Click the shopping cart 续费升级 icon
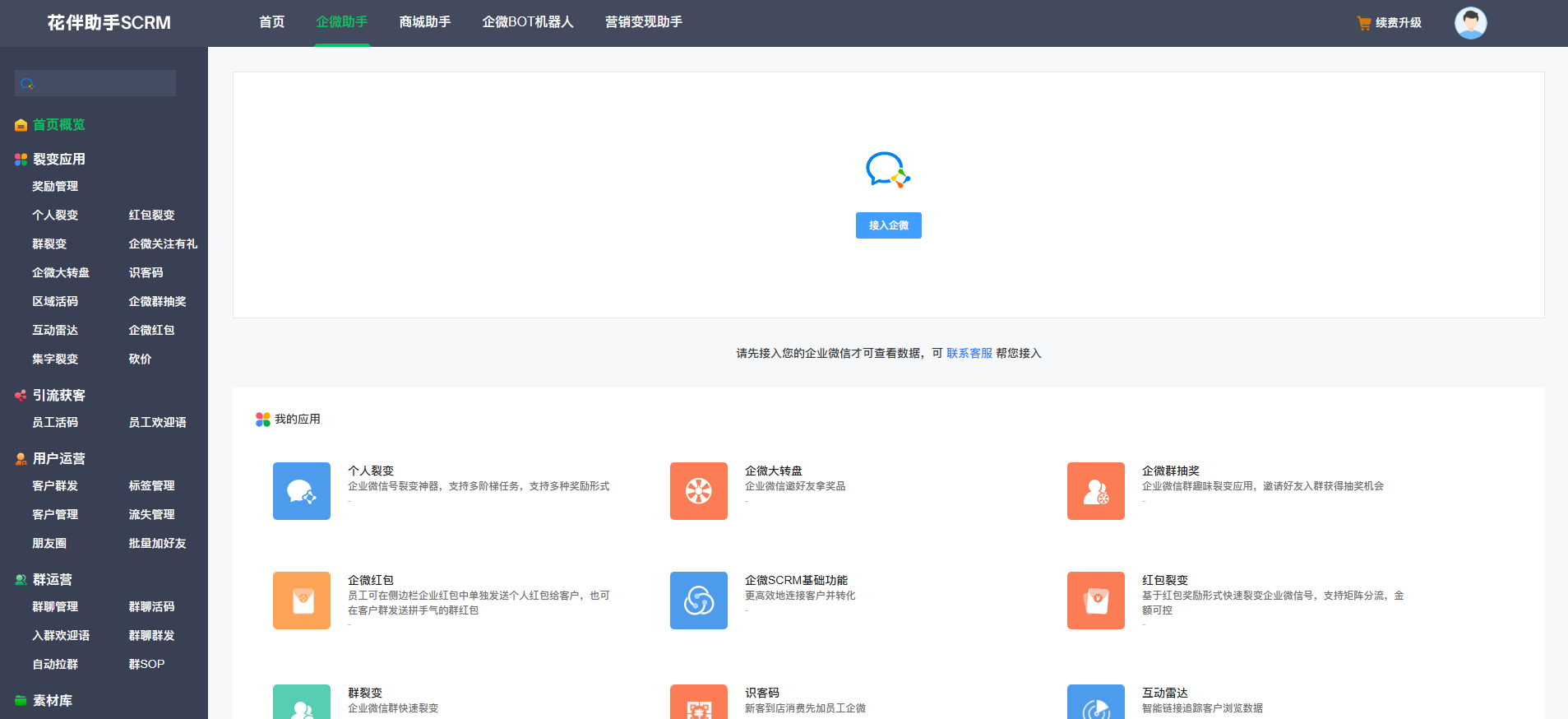The height and width of the screenshot is (719, 1568). click(x=1363, y=23)
